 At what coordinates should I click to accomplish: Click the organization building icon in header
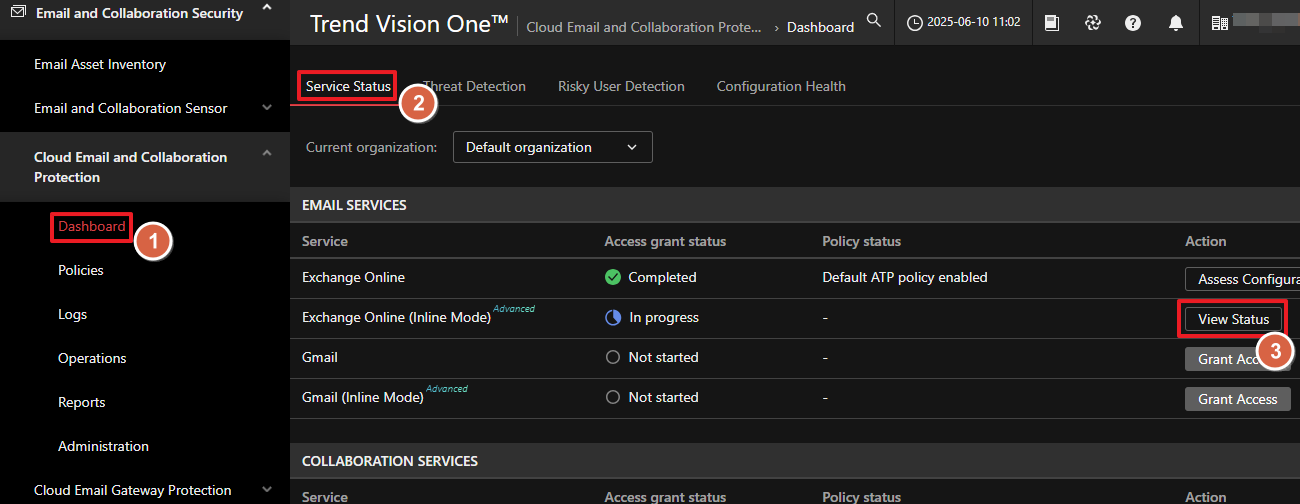click(1219, 22)
